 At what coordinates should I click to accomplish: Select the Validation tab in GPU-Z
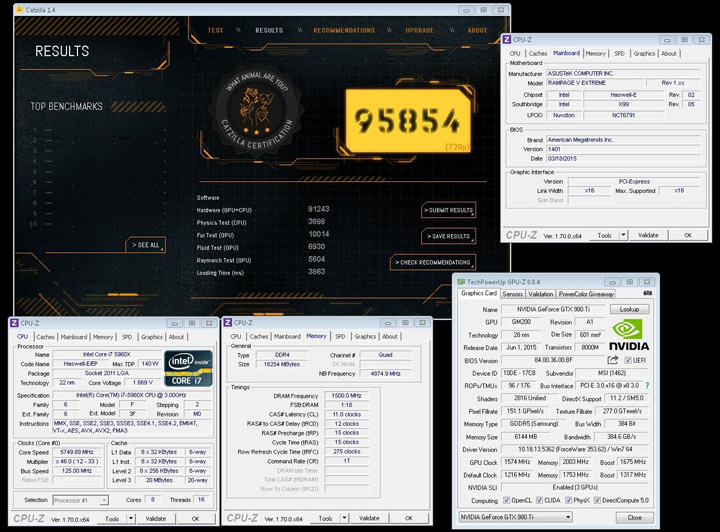tap(540, 294)
